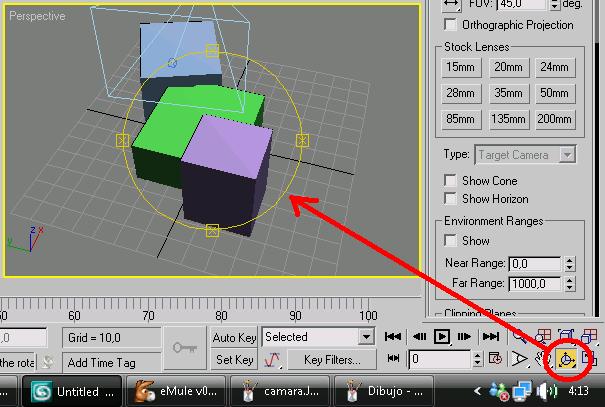The height and width of the screenshot is (407, 605).
Task: Select the Field-of-View tool icon
Action: [519, 359]
